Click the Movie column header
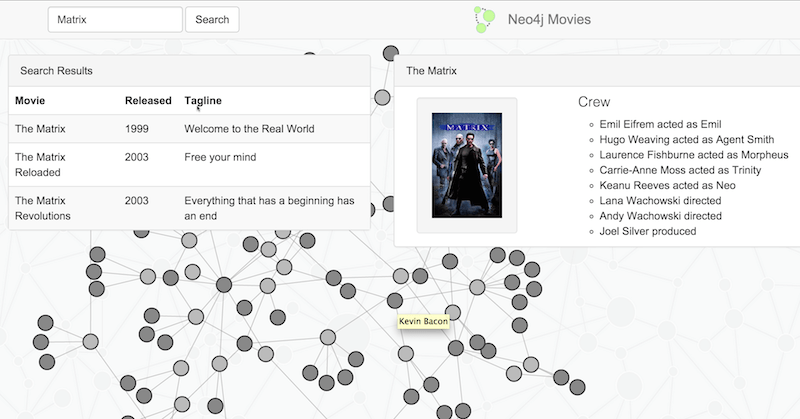800x419 pixels. tap(30, 101)
